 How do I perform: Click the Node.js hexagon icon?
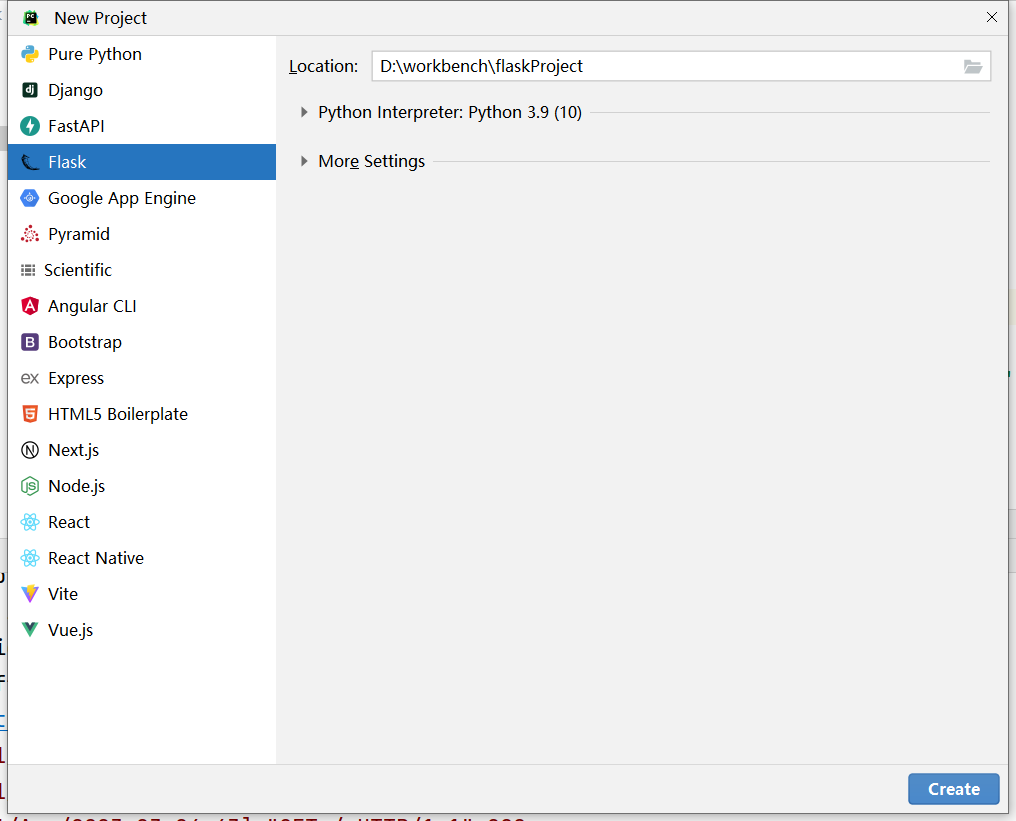[x=30, y=486]
